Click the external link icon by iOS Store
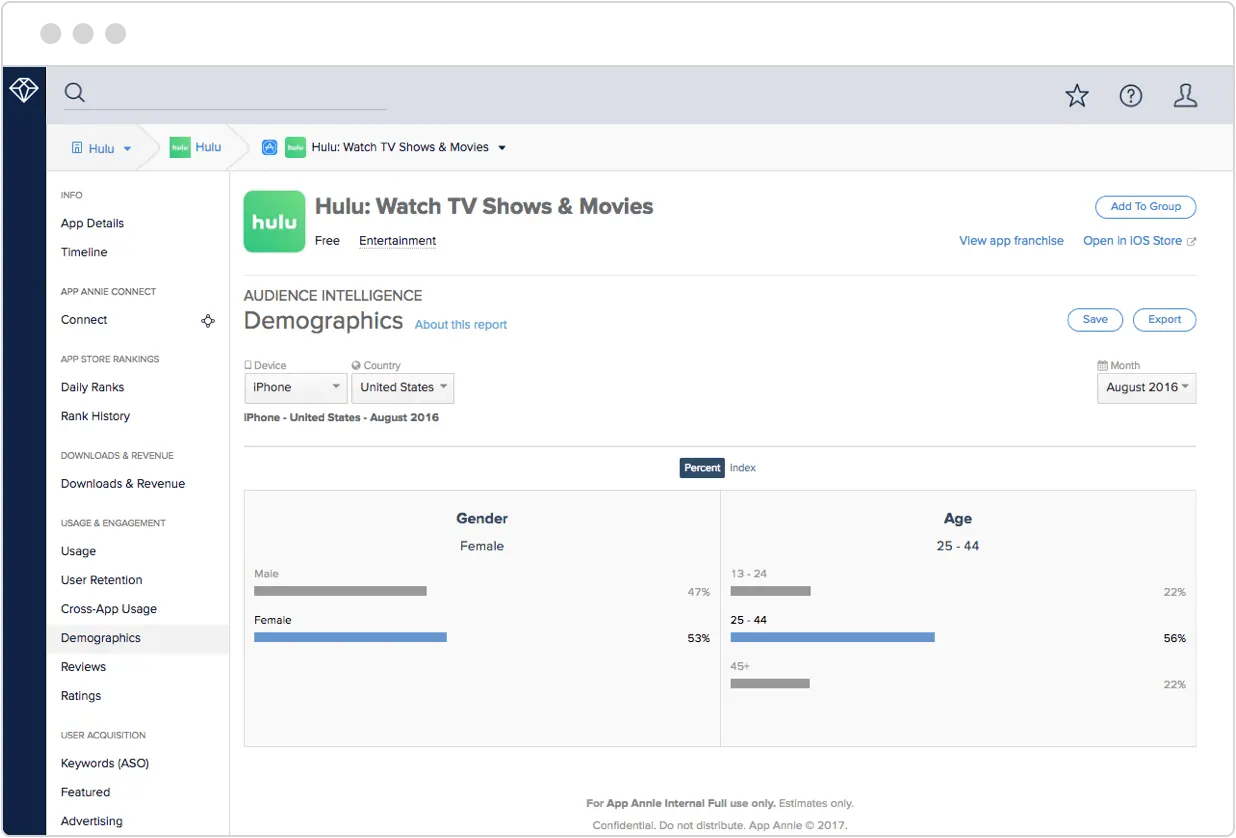The height and width of the screenshot is (838, 1236). [x=1191, y=241]
